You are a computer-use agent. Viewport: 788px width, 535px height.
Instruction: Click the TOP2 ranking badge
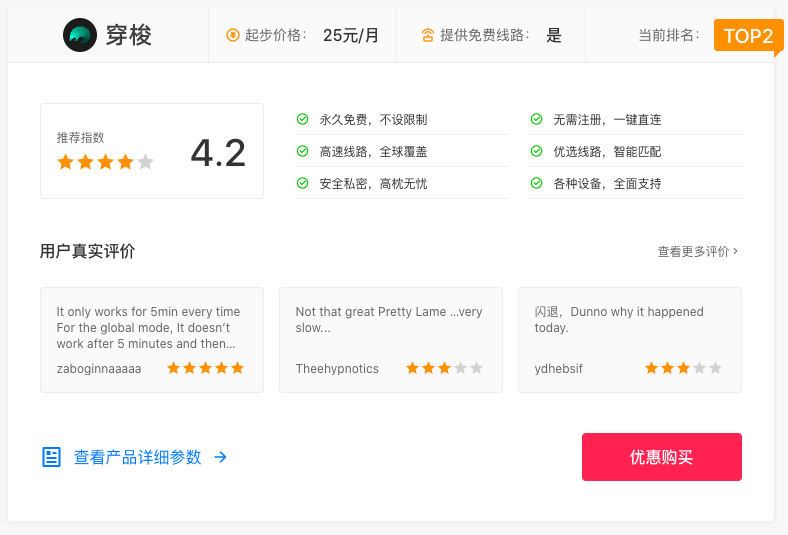click(748, 36)
